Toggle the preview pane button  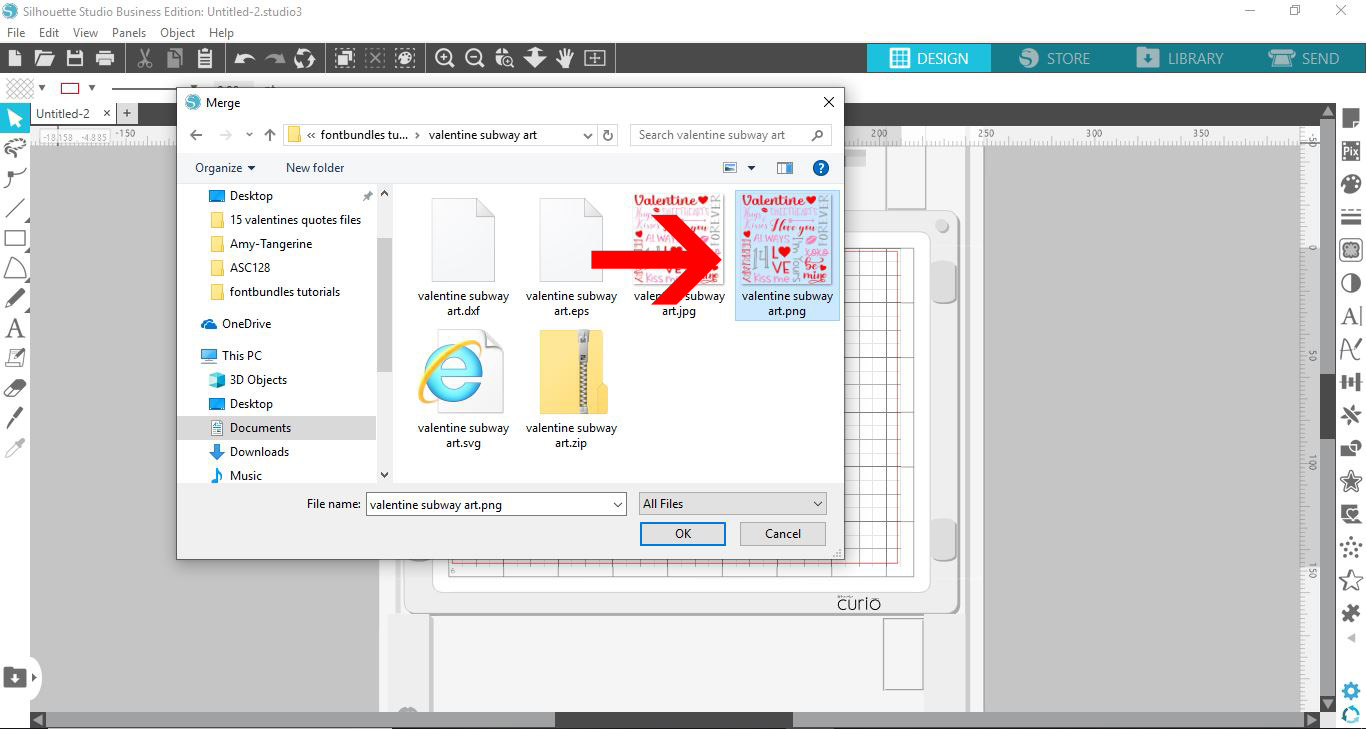785,168
